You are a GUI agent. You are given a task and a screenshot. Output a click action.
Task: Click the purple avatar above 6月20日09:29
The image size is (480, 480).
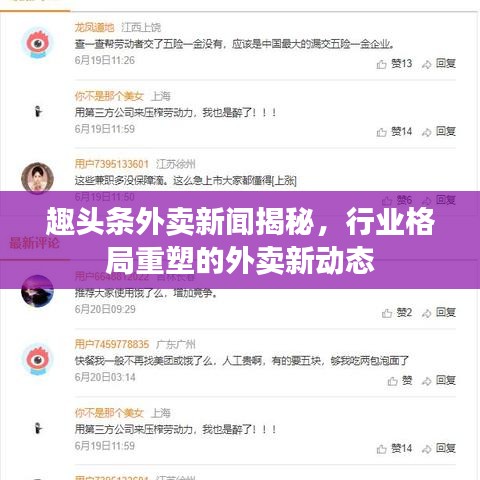coord(37,291)
